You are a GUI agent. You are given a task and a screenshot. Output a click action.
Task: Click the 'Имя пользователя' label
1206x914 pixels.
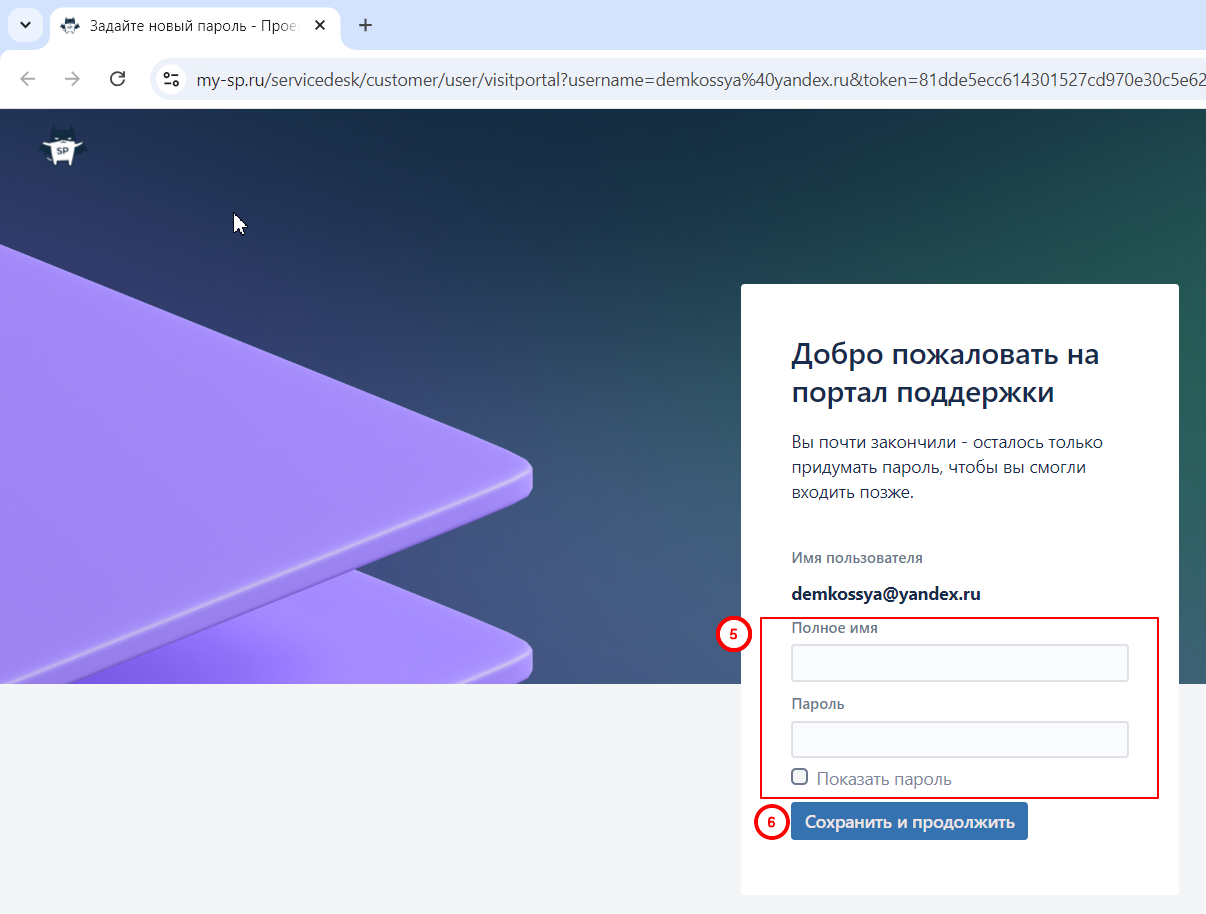[857, 558]
